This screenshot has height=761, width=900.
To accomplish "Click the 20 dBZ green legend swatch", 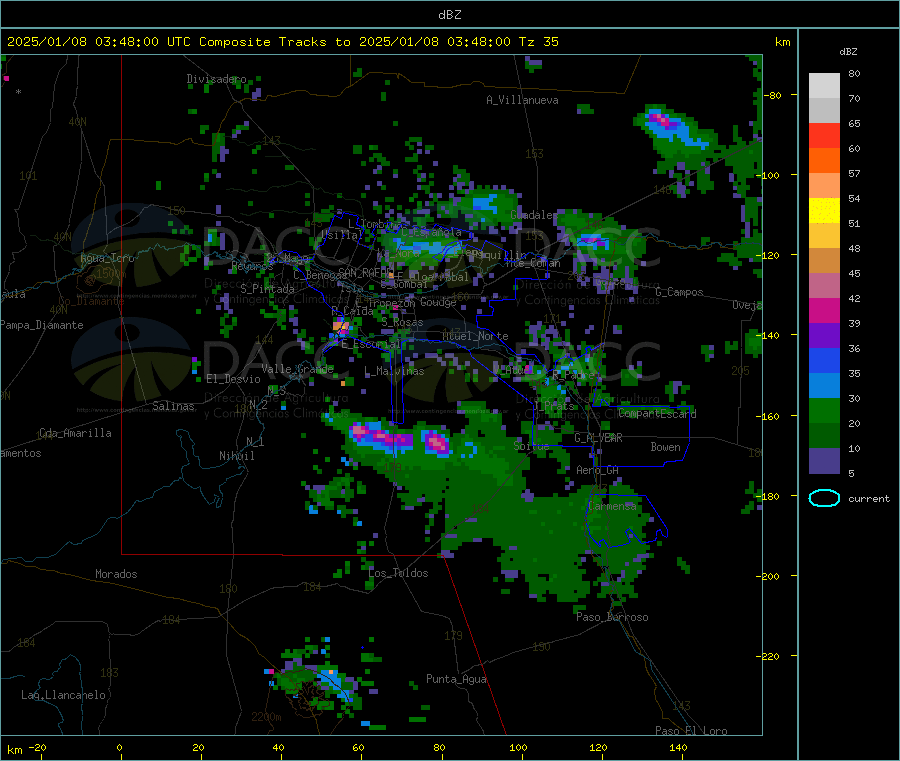I will (x=824, y=410).
